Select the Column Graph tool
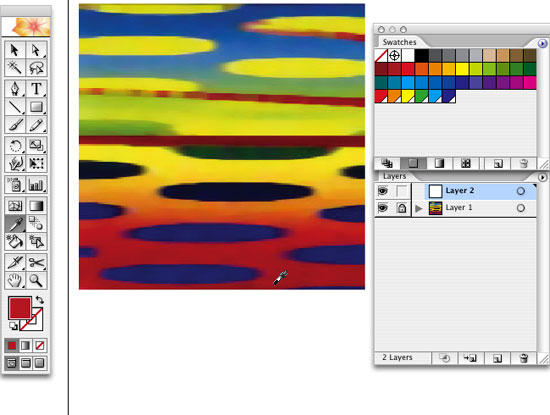Viewport: 550px width, 415px height. (36, 185)
